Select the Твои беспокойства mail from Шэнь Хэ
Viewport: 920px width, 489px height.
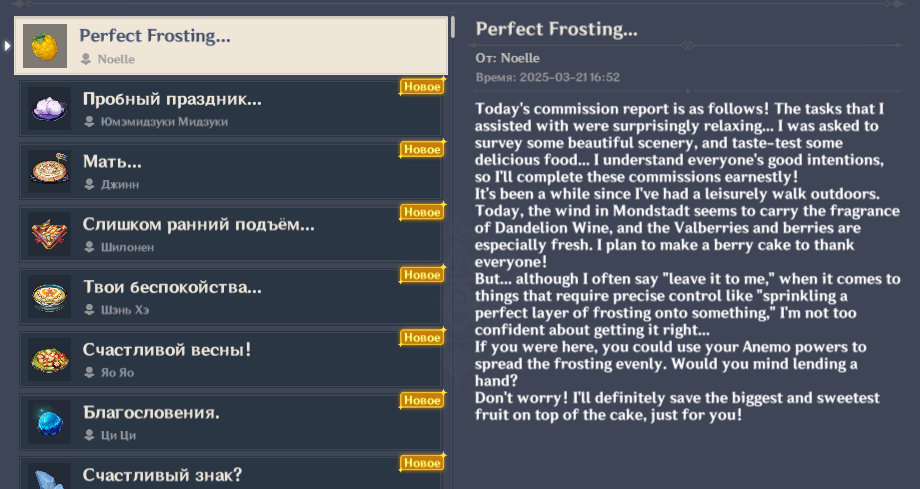coord(231,296)
